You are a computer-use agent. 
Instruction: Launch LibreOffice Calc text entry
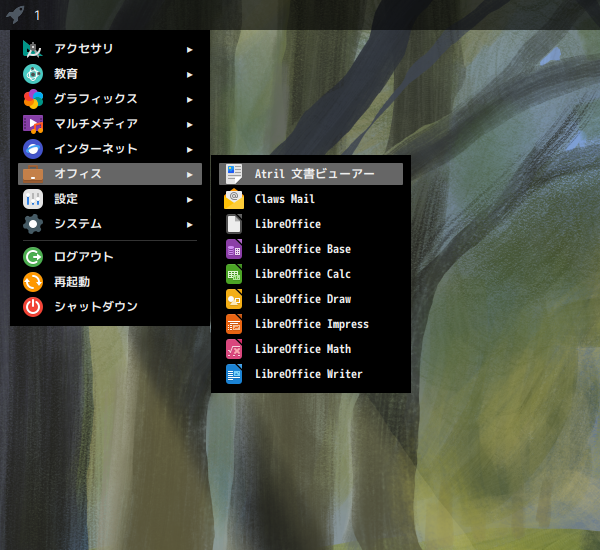(303, 274)
